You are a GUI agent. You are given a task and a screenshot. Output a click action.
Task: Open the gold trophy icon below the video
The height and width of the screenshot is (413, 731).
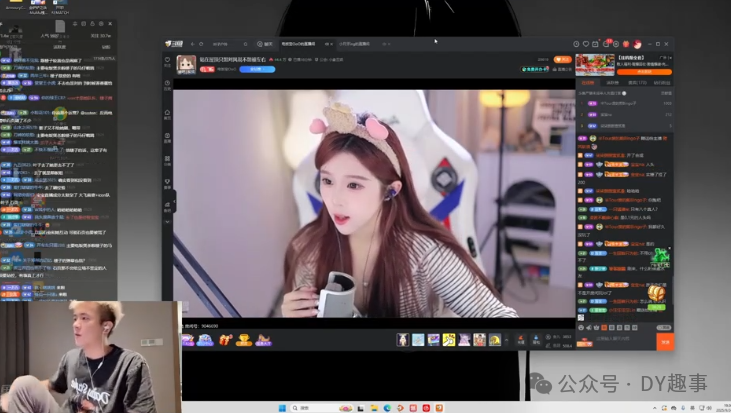(244, 340)
